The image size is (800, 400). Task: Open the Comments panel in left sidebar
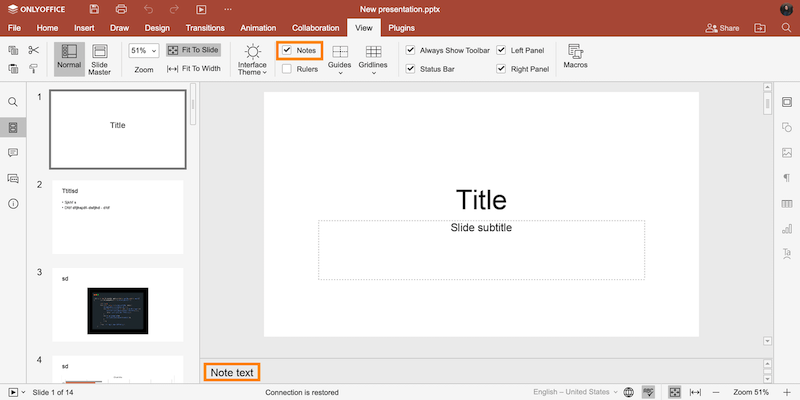(13, 153)
